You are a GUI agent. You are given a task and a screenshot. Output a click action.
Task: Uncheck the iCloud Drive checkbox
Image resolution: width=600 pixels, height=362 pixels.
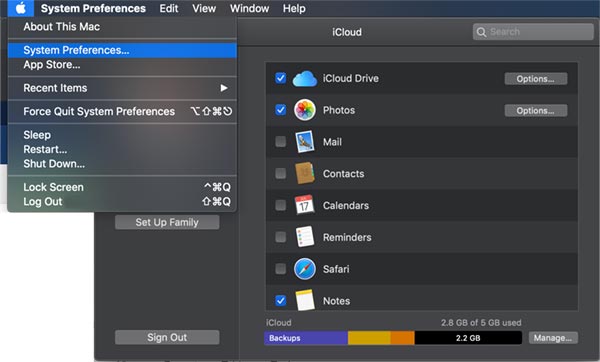pyautogui.click(x=280, y=78)
